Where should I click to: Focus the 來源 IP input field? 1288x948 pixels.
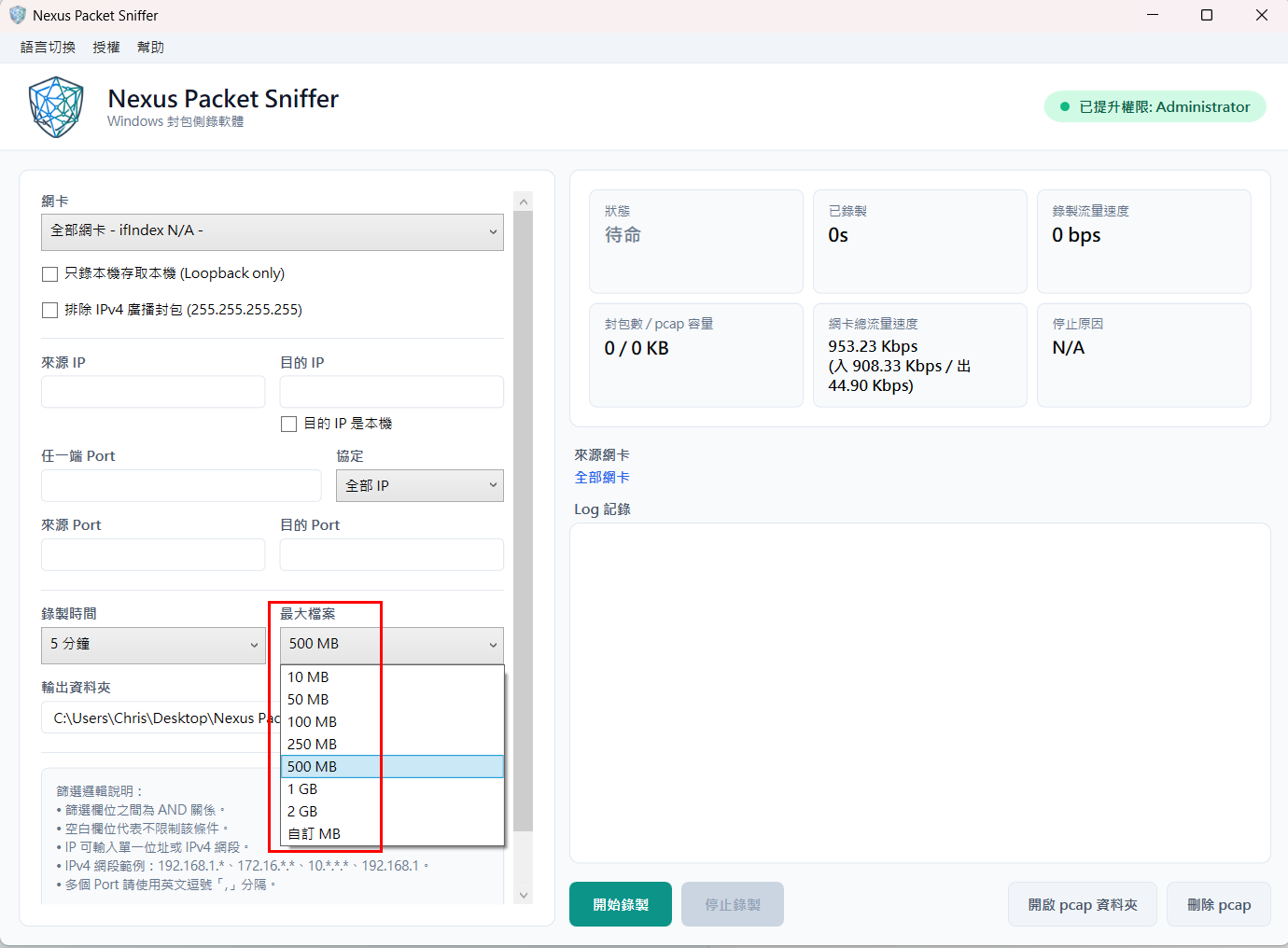[x=153, y=392]
